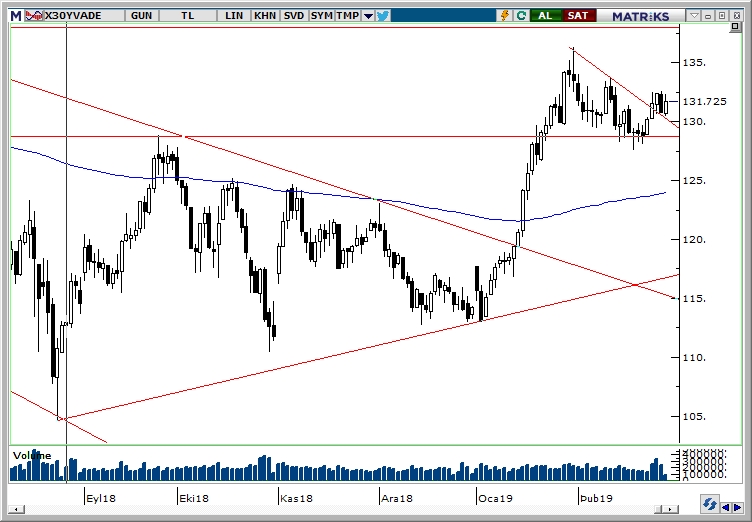
Task: Click the 131.725 current price label
Action: point(705,102)
